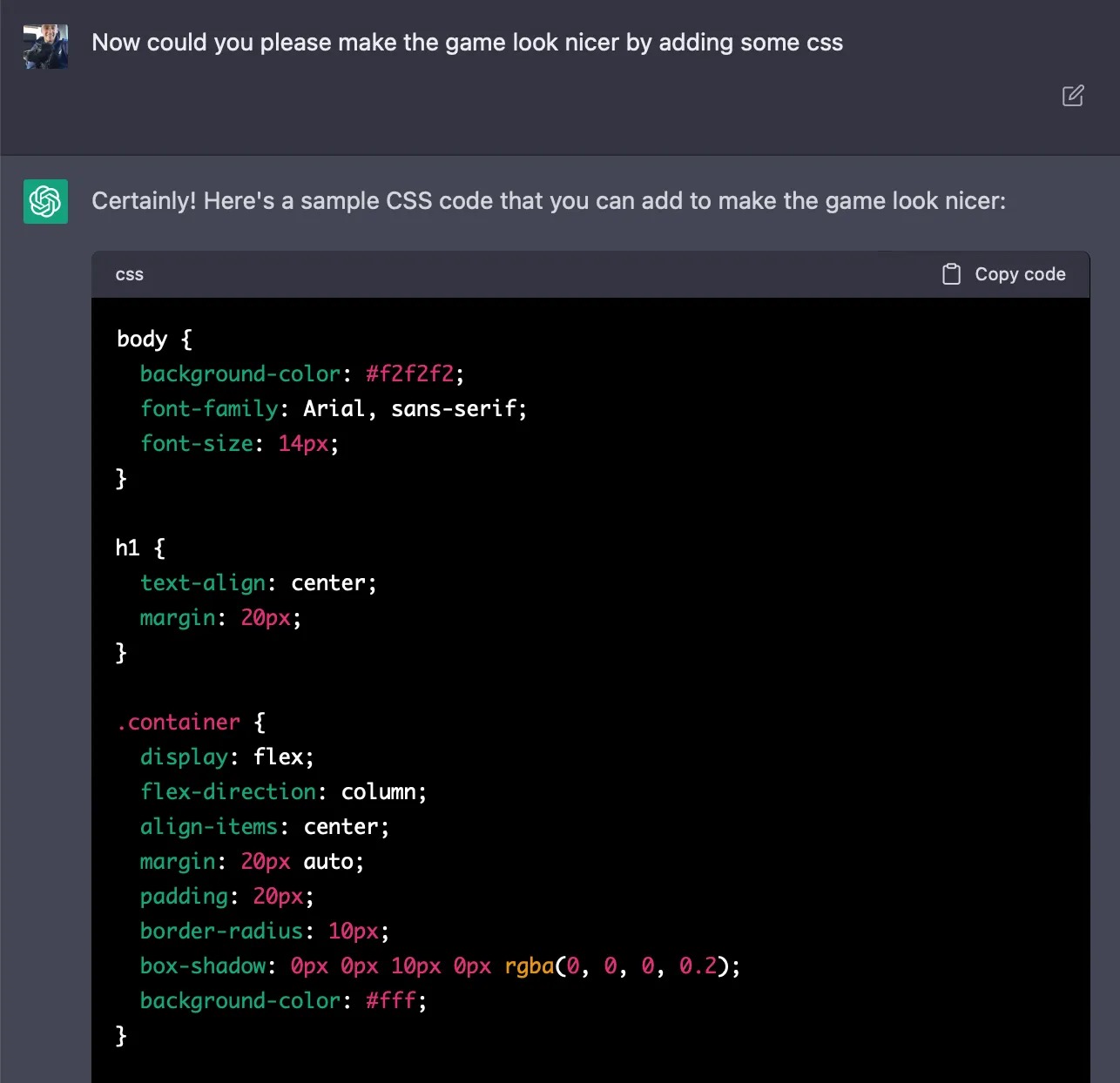Viewport: 1120px width, 1083px height.
Task: Click the "text-align" property name
Action: pyautogui.click(x=203, y=582)
